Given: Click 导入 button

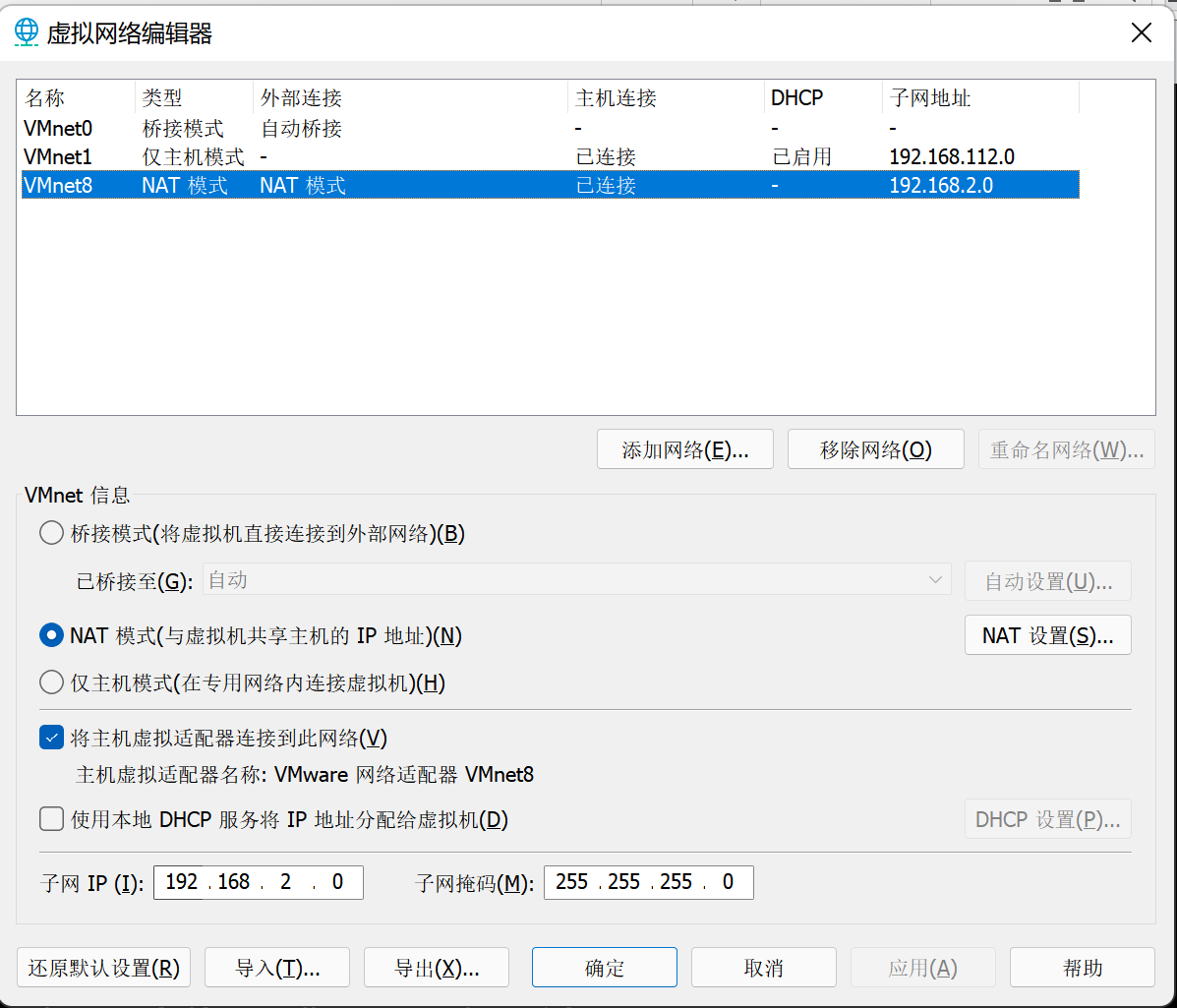Looking at the screenshot, I should point(277,968).
